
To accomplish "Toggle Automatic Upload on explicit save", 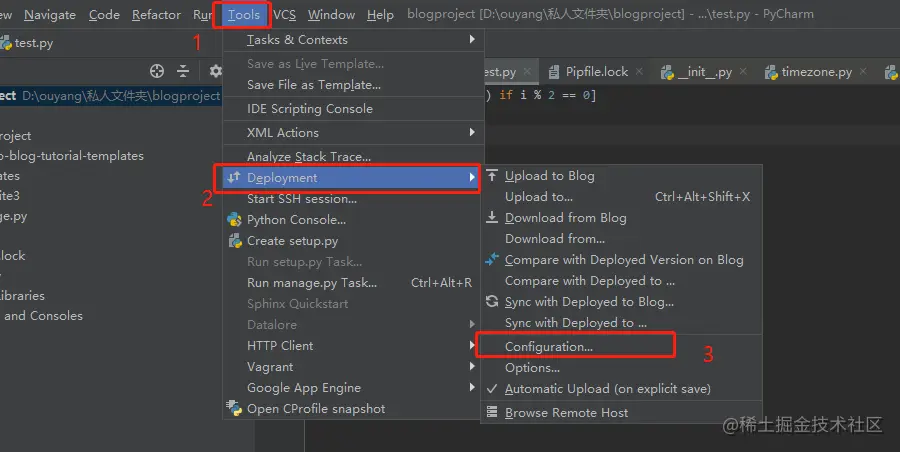I will pos(622,389).
